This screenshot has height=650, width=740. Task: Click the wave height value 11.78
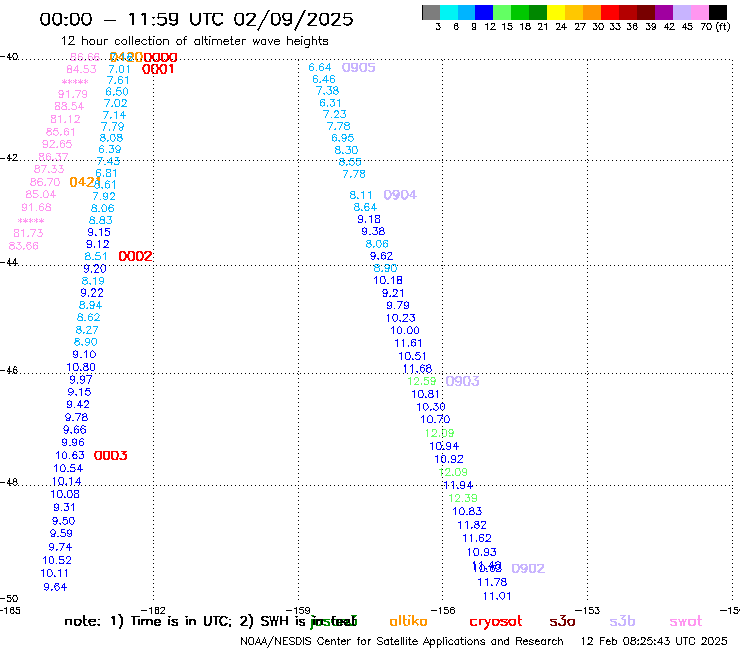click(x=492, y=583)
